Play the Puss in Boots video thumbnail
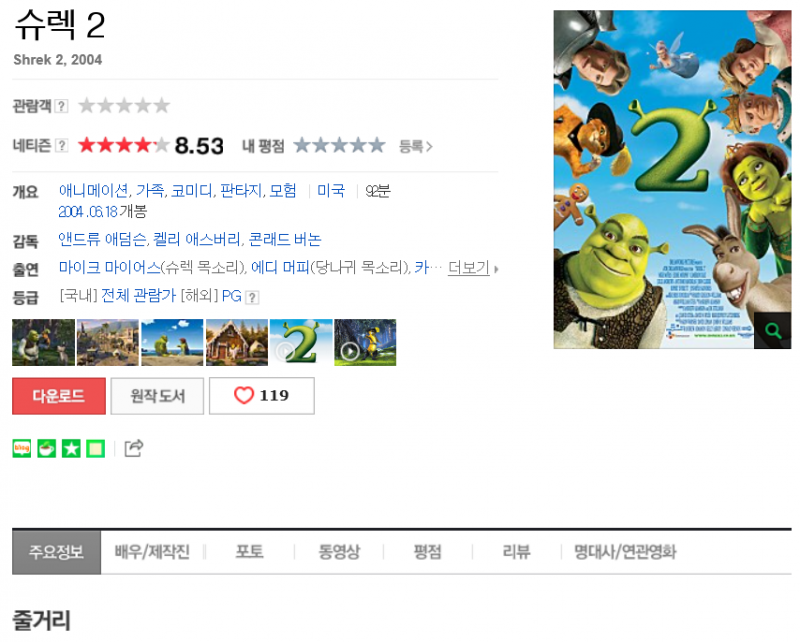 pyautogui.click(x=365, y=342)
